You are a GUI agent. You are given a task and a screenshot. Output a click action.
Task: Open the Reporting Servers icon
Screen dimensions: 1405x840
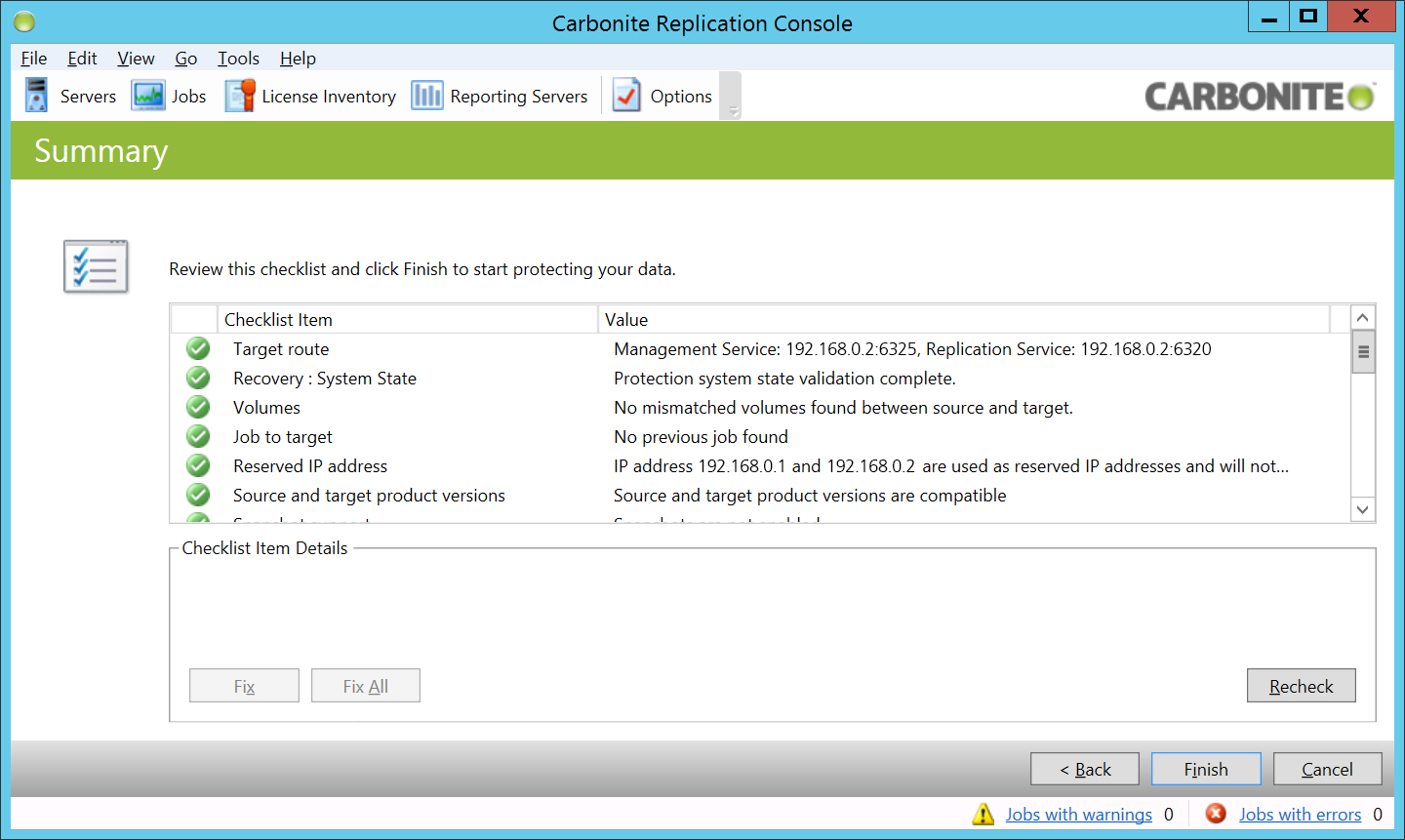(x=427, y=96)
